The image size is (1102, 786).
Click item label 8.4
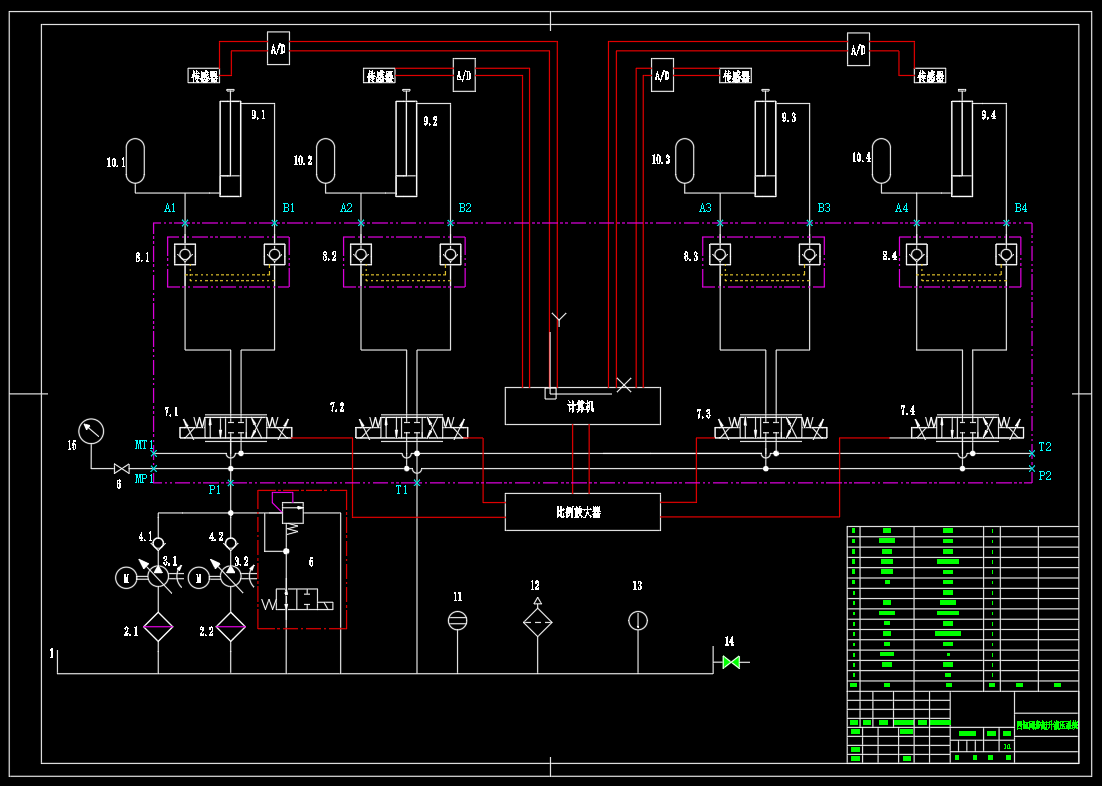click(890, 256)
